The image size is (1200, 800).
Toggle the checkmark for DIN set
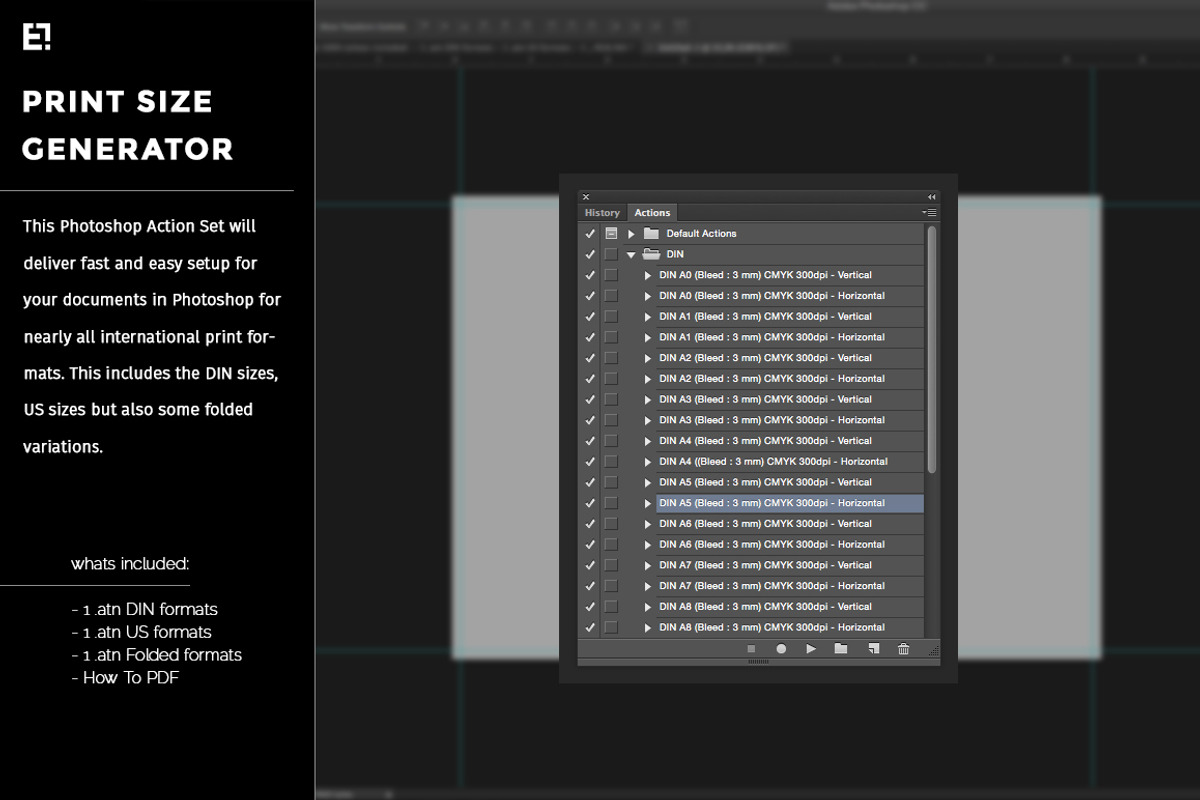point(590,254)
